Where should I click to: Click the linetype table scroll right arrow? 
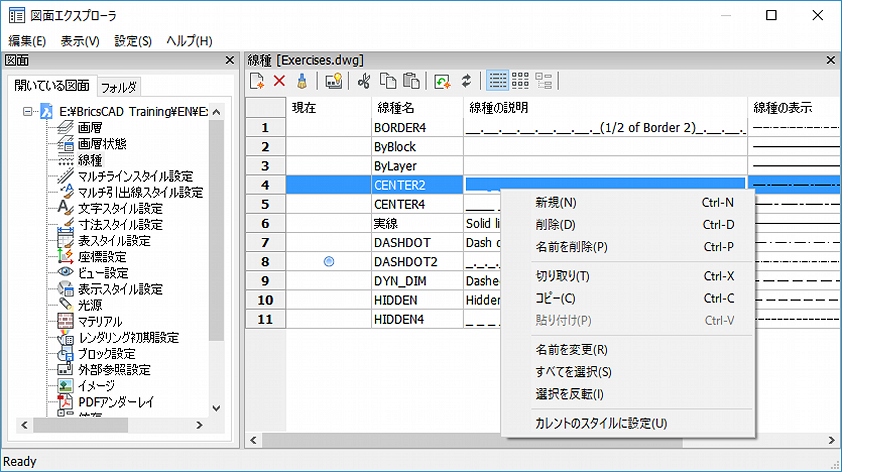pos(832,441)
